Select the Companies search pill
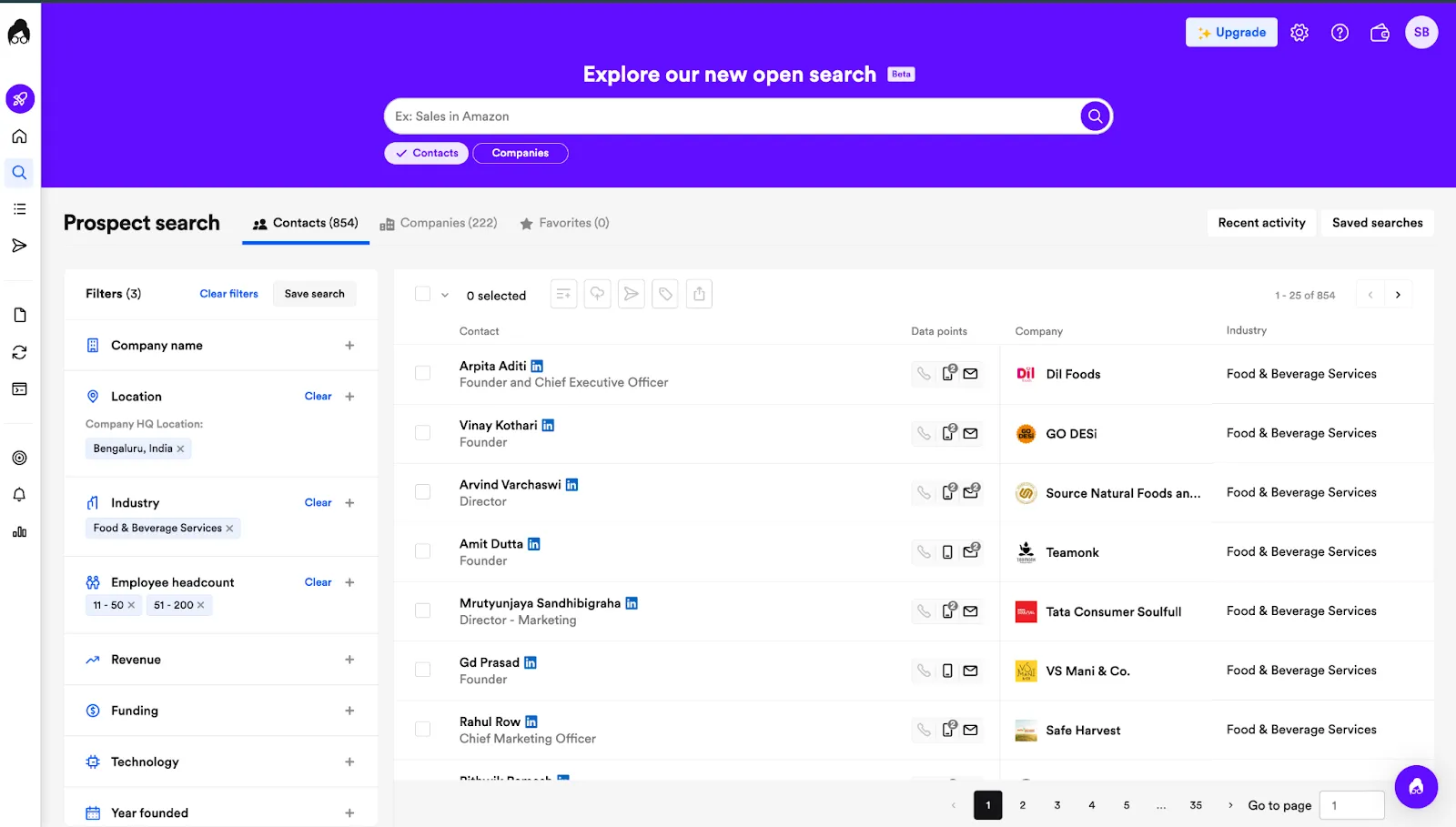Image resolution: width=1456 pixels, height=827 pixels. (521, 153)
